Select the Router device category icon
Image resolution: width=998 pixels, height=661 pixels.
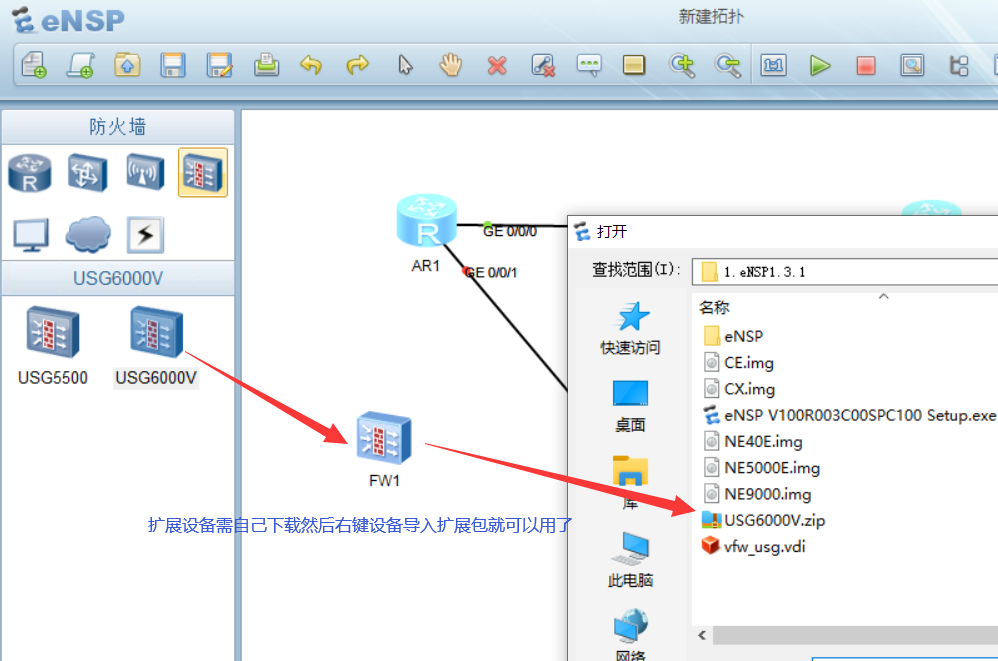click(x=29, y=172)
